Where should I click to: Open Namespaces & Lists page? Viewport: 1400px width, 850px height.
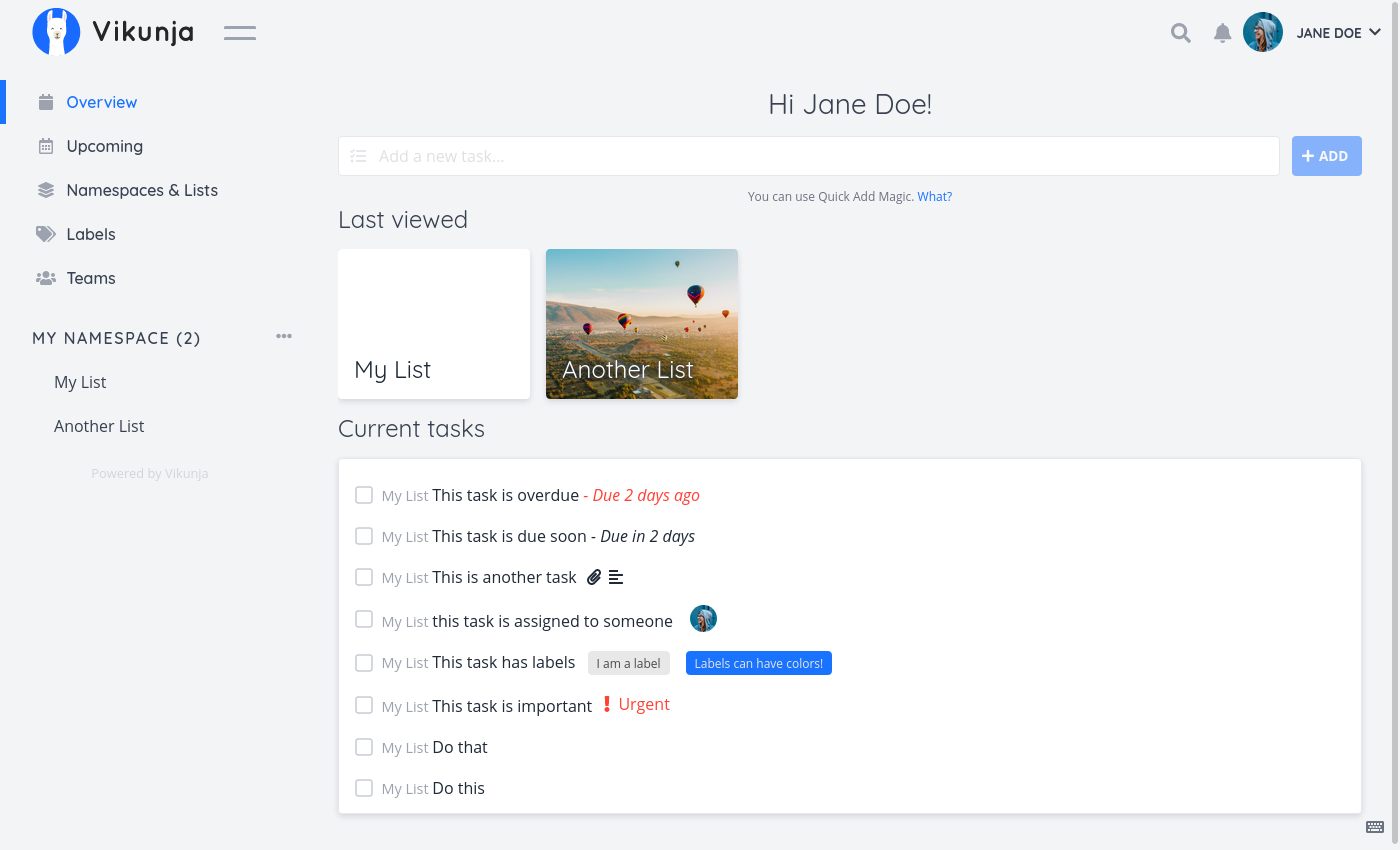coord(142,190)
